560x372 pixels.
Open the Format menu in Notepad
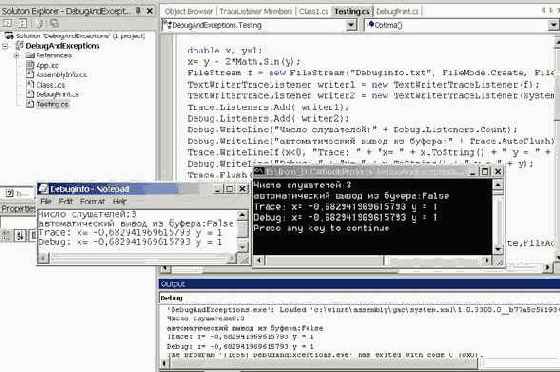coord(92,201)
